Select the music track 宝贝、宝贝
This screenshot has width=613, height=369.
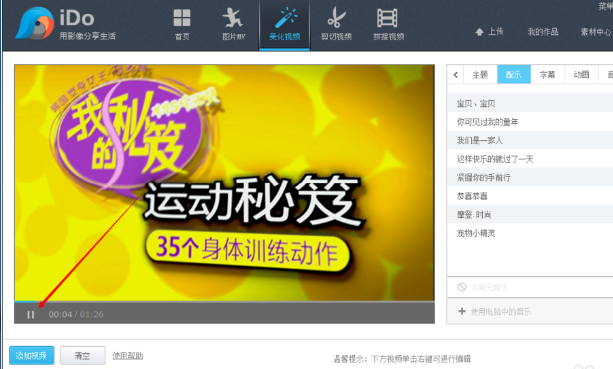coord(530,103)
